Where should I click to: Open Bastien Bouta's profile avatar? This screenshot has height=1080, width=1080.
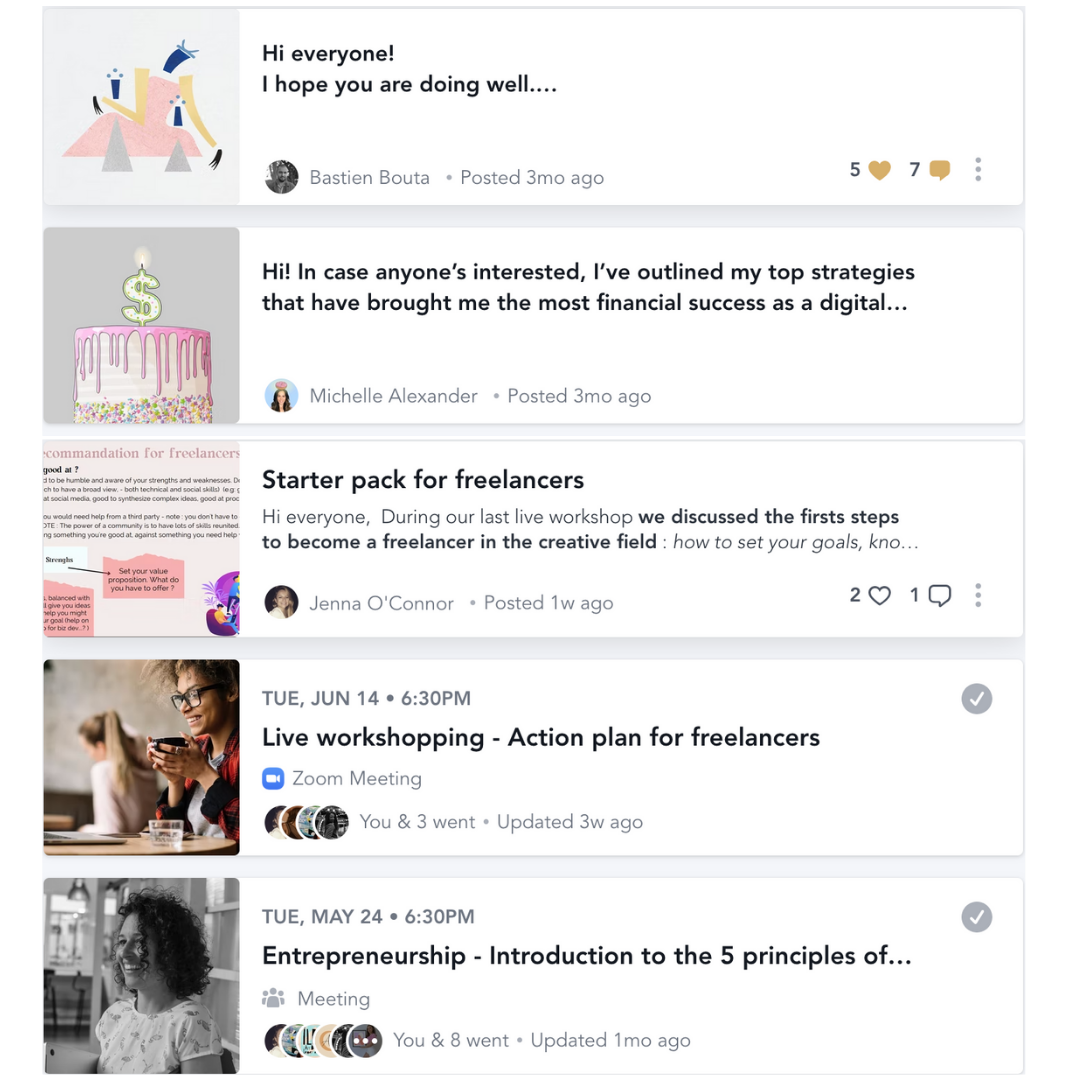coord(281,177)
